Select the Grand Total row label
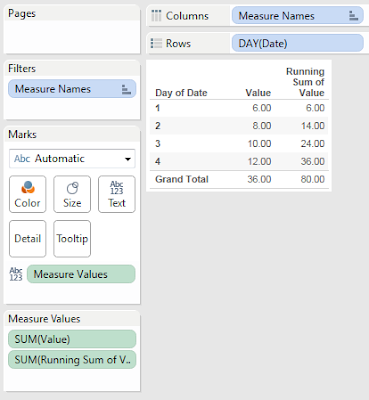Image resolution: width=369 pixels, height=400 pixels. point(182,179)
